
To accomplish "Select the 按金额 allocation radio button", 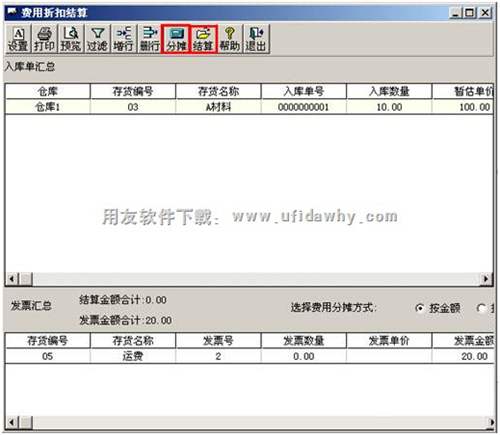I will 420,308.
